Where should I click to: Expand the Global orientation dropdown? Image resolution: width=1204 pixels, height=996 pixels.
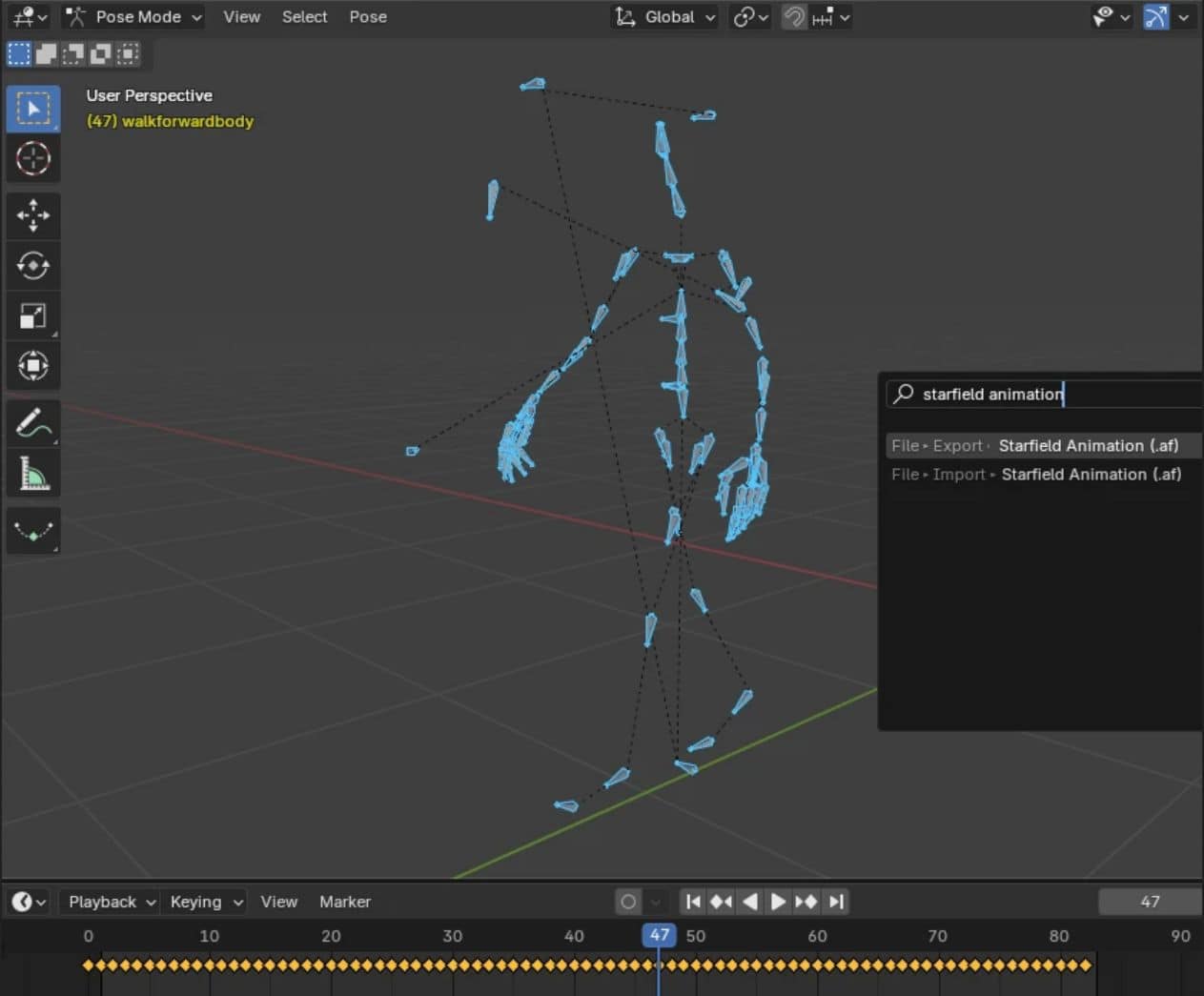click(666, 17)
